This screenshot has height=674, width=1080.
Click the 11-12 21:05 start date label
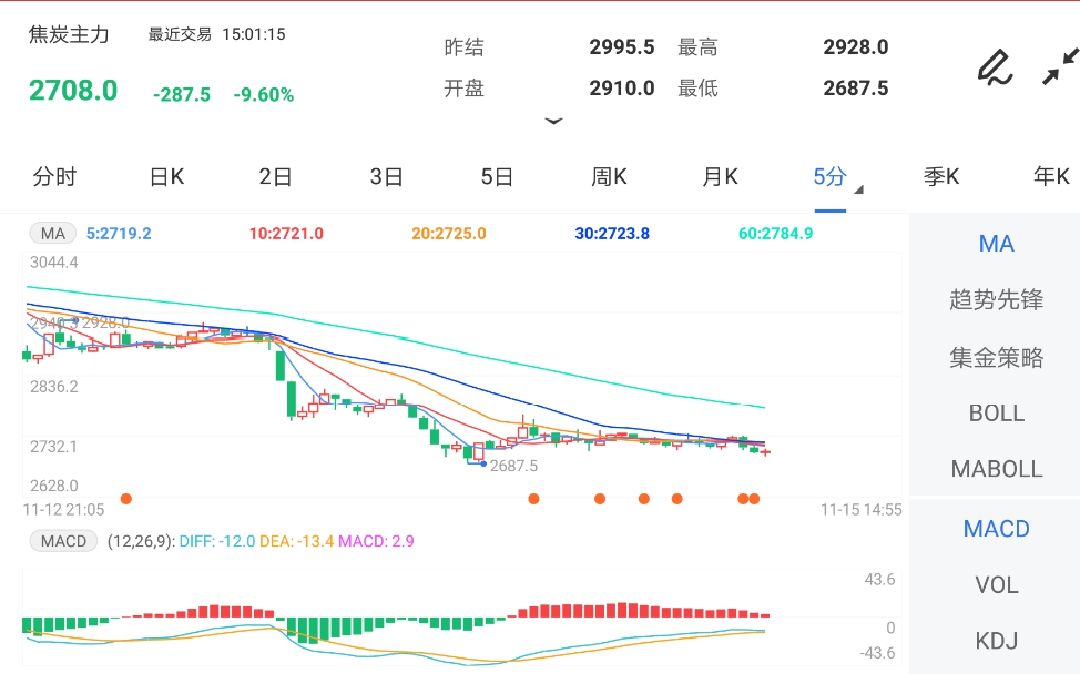pyautogui.click(x=63, y=509)
